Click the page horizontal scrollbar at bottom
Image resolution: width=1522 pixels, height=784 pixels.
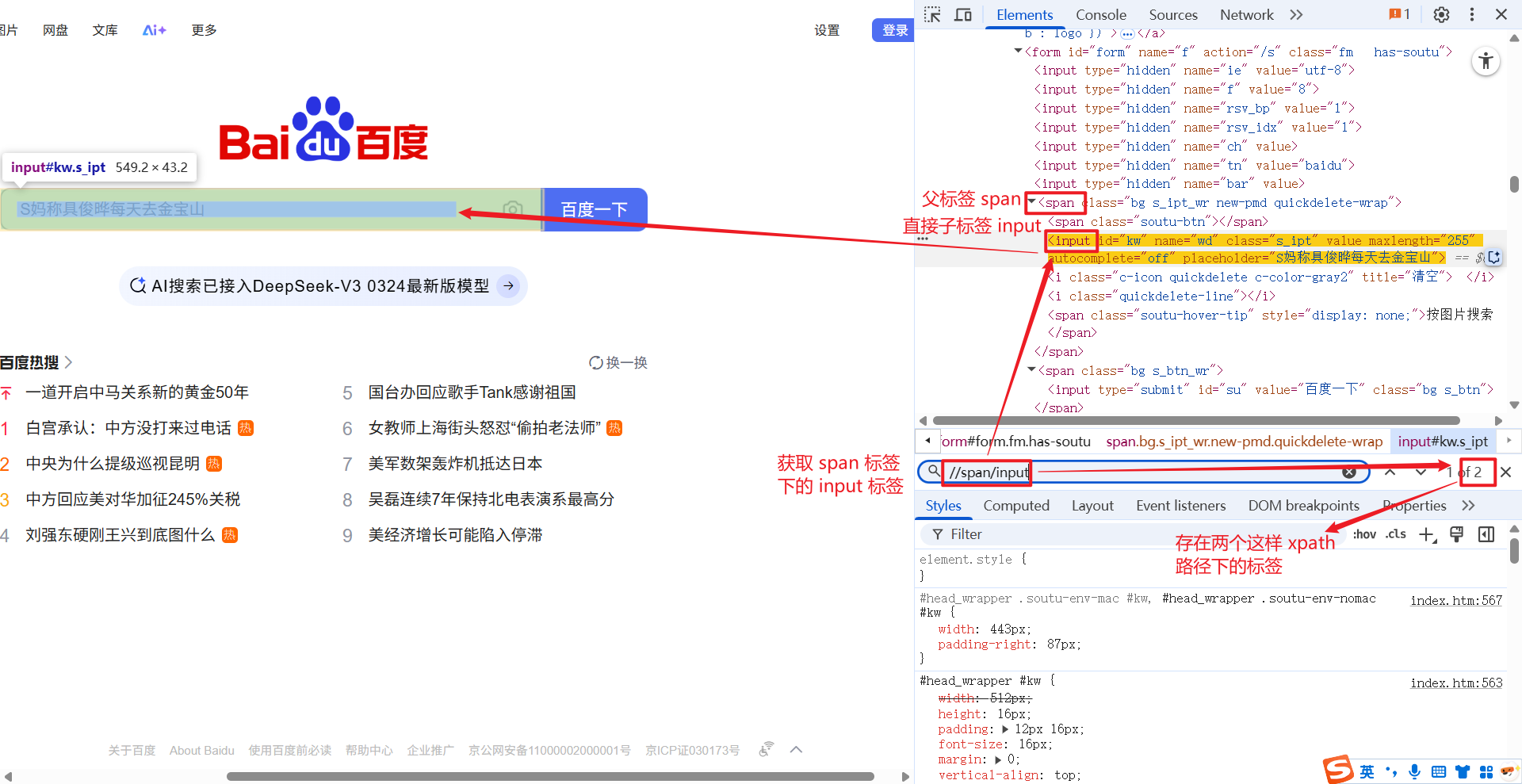(x=550, y=776)
